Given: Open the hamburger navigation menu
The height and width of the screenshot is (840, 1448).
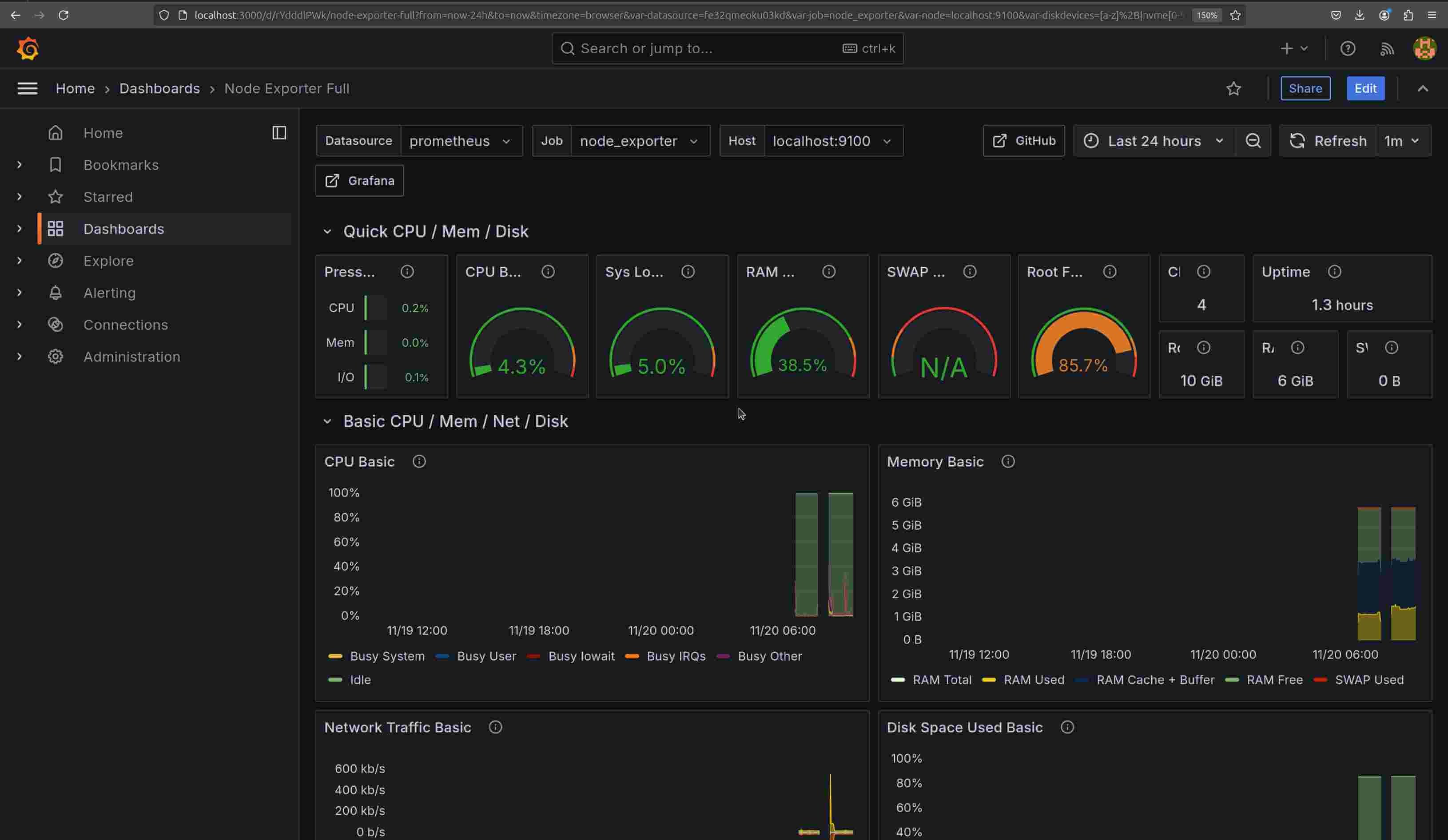Looking at the screenshot, I should click(x=27, y=88).
